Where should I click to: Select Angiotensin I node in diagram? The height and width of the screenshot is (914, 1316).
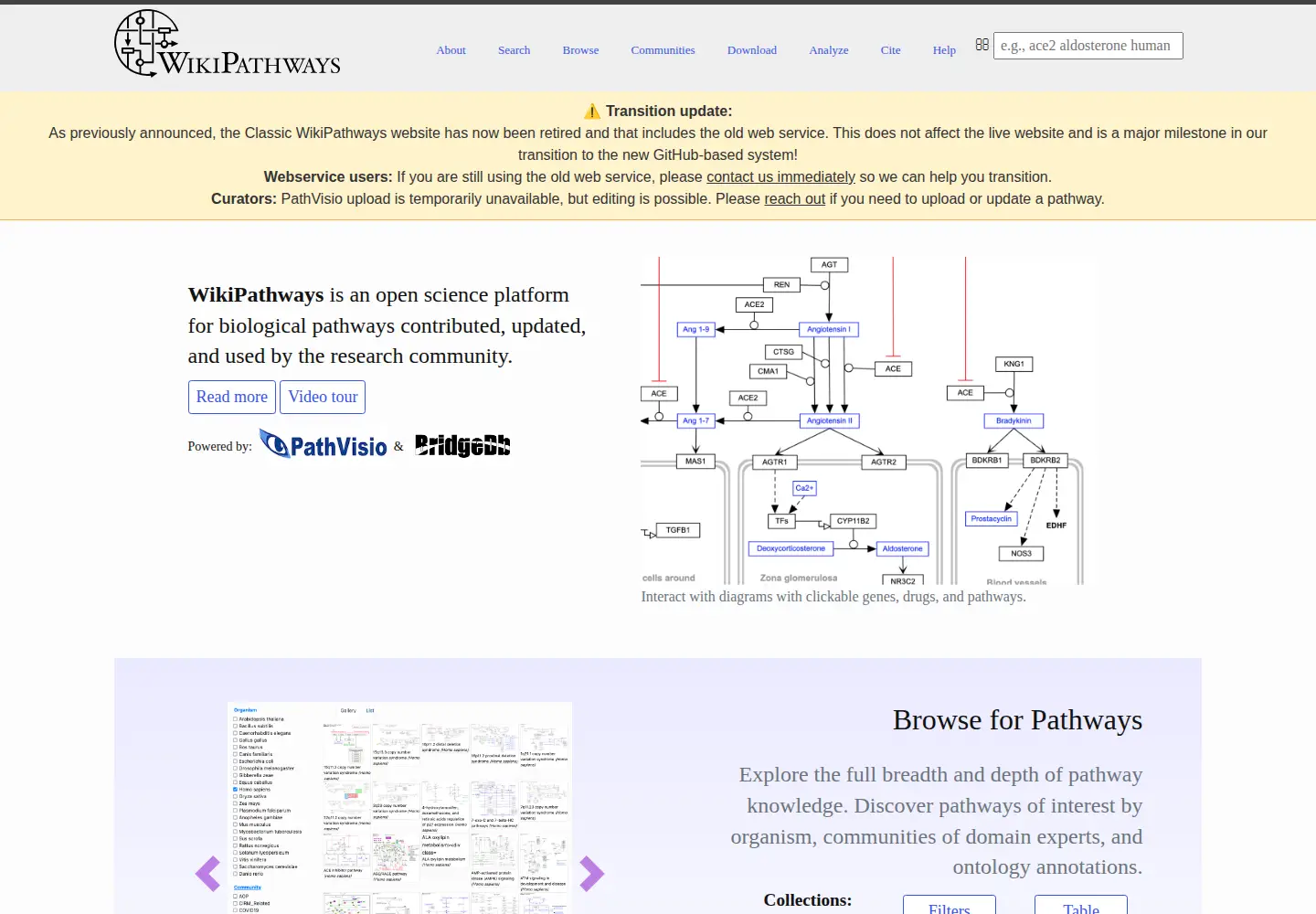[829, 329]
